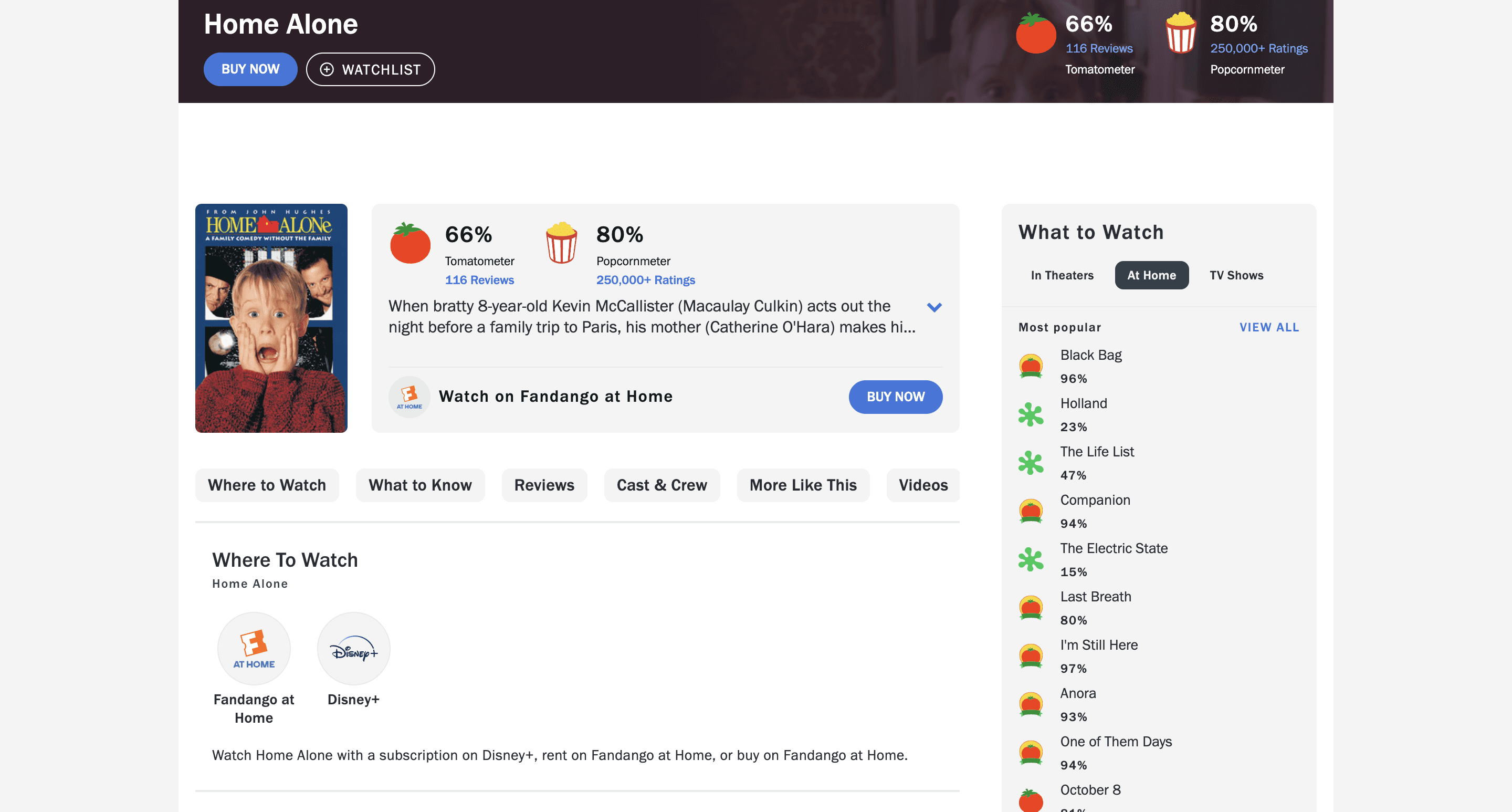Jump to the Videos section
The width and height of the screenshot is (1512, 812).
click(x=923, y=485)
